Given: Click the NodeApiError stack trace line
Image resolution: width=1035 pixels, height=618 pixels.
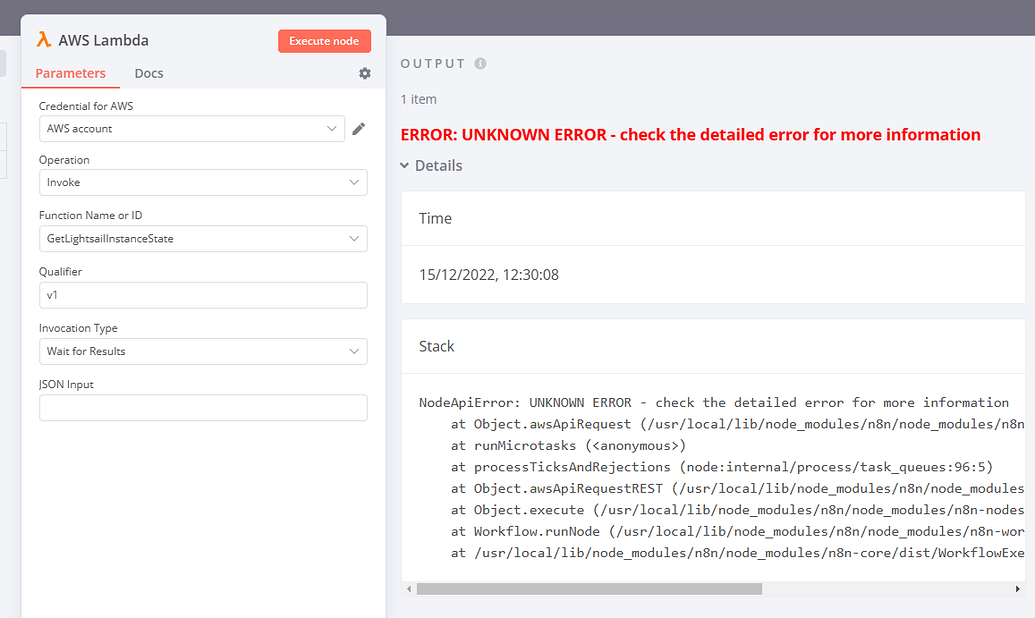Looking at the screenshot, I should 714,403.
